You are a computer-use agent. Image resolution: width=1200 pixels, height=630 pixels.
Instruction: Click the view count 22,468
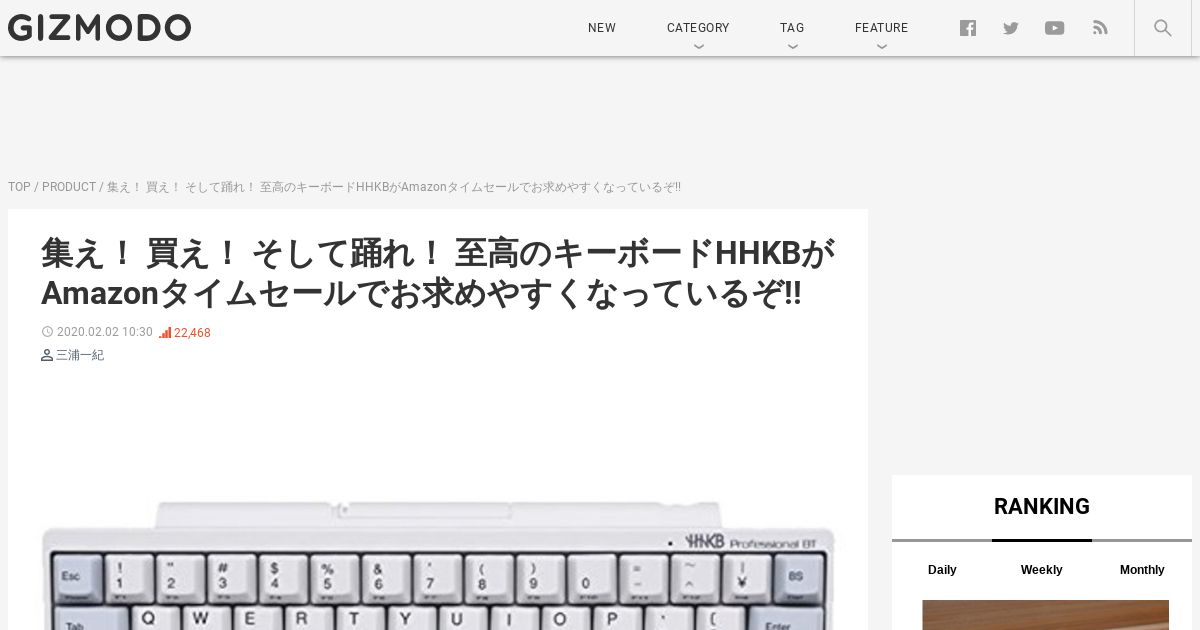point(192,333)
